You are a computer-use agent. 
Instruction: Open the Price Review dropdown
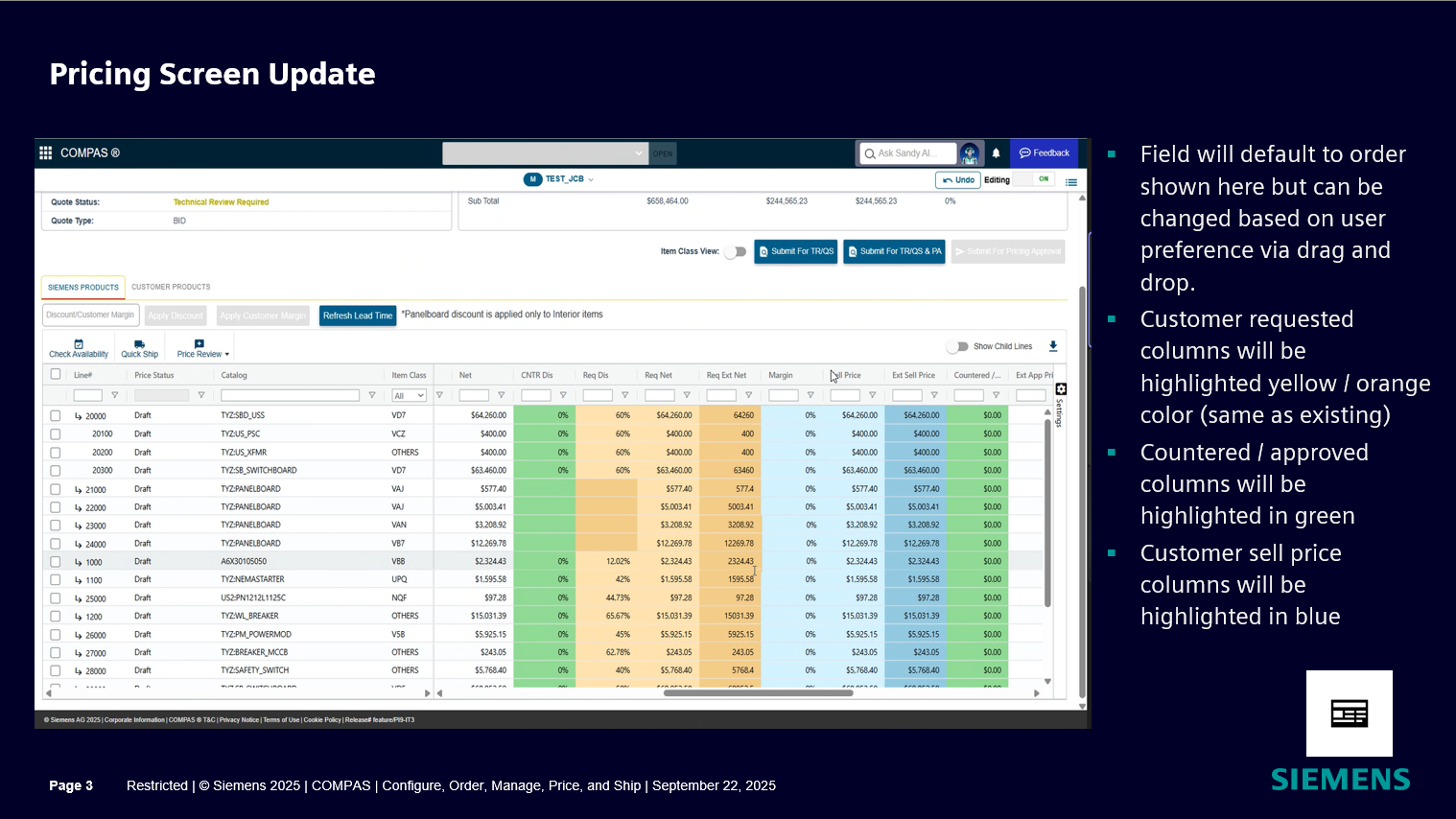[x=203, y=348]
